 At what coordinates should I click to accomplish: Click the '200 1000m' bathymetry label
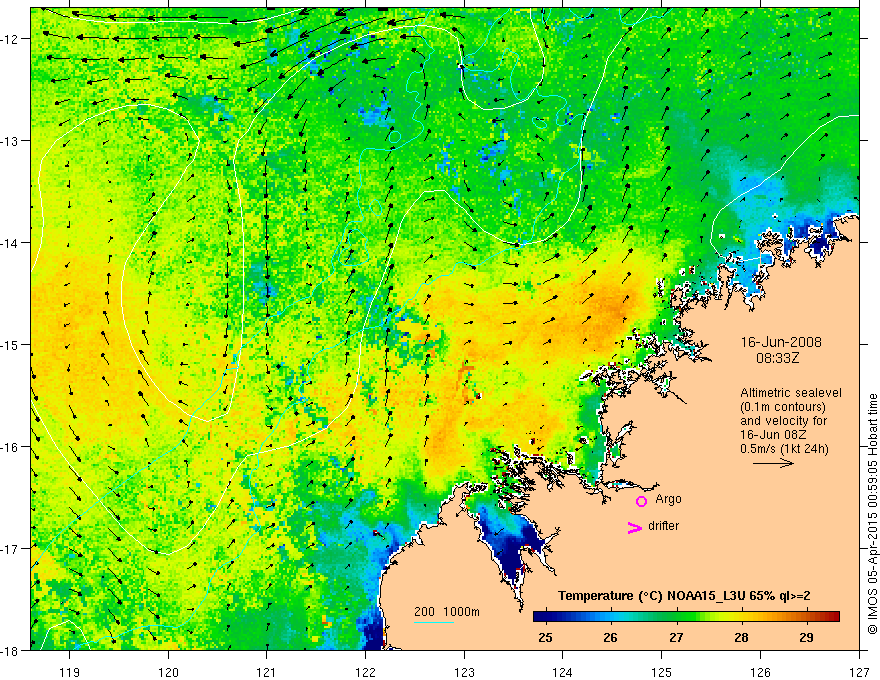pos(447,612)
